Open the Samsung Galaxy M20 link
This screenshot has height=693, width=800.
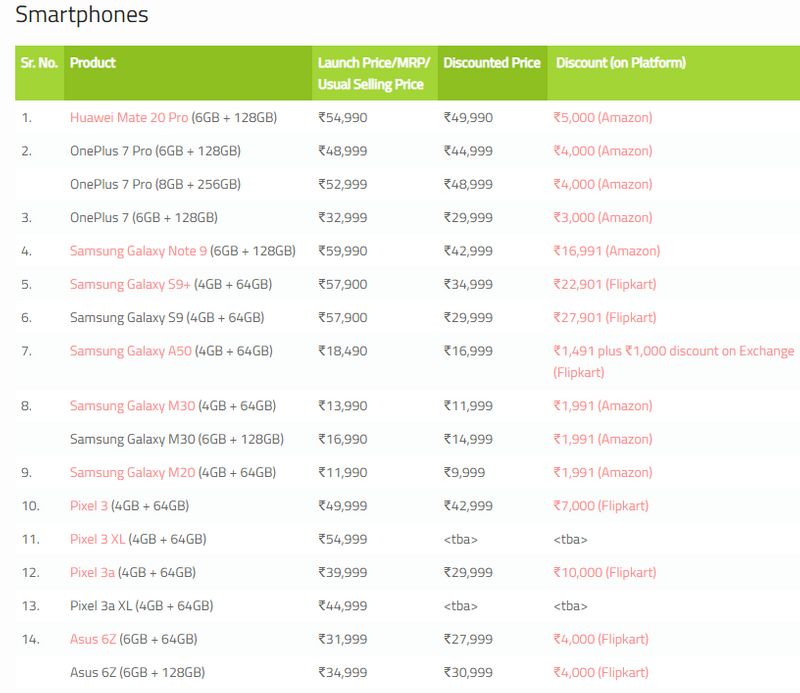[x=132, y=472]
